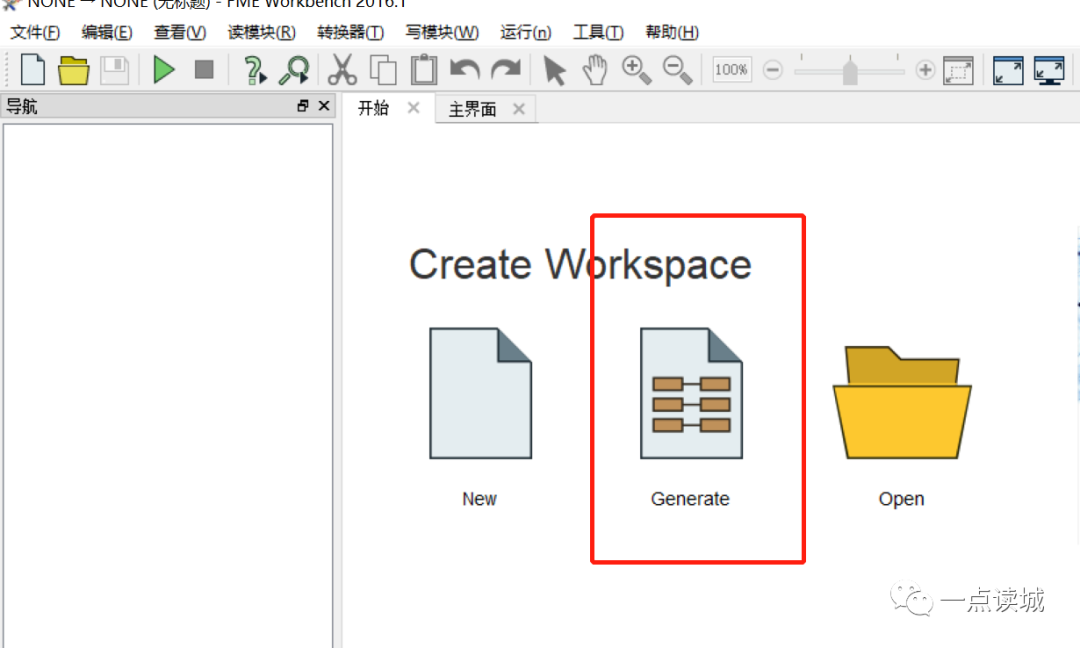Close the 开始 tab
The height and width of the screenshot is (648, 1080).
[413, 108]
